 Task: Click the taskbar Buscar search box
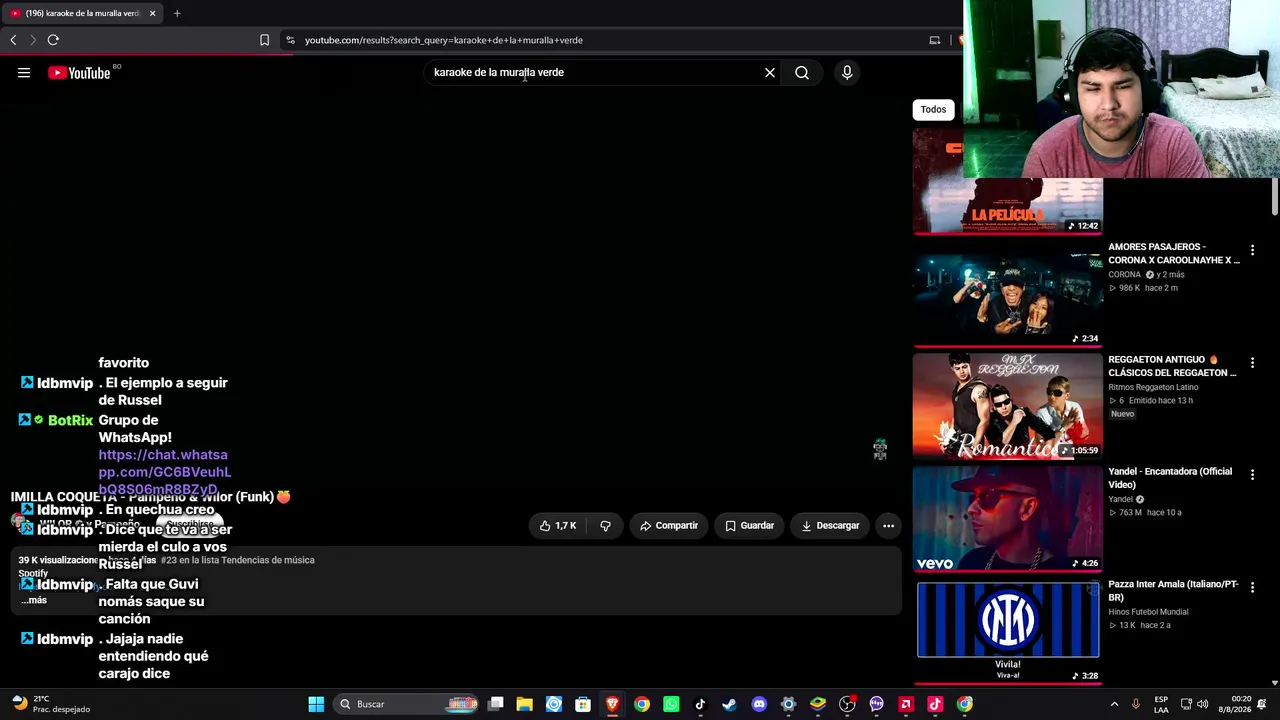click(x=406, y=704)
